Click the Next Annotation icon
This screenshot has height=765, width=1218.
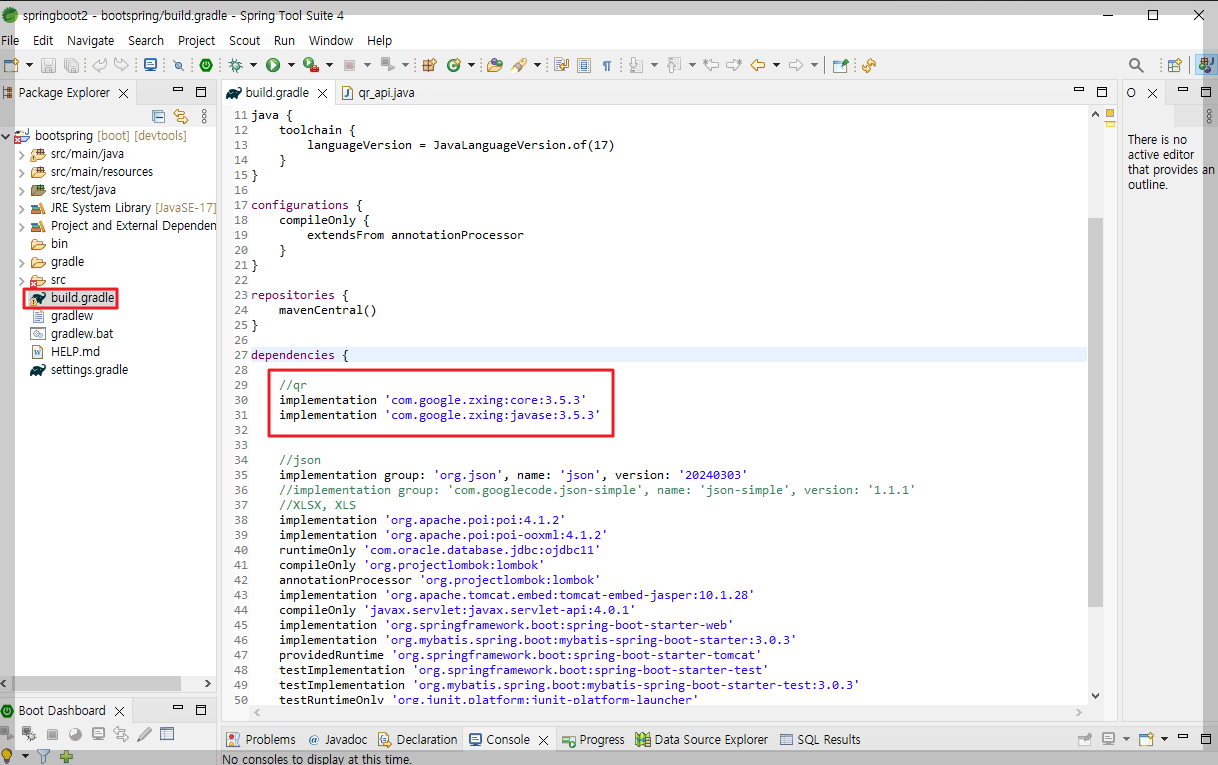click(636, 65)
